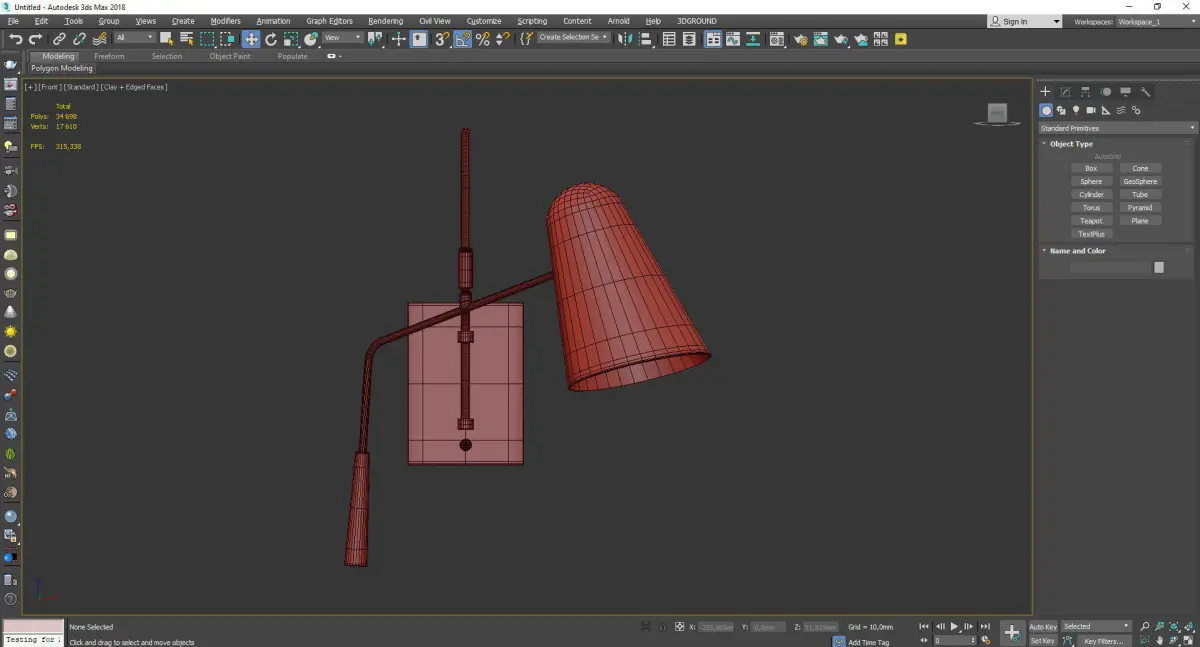This screenshot has height=647, width=1200.
Task: Collapse the Object Type rollout
Action: coord(1071,144)
